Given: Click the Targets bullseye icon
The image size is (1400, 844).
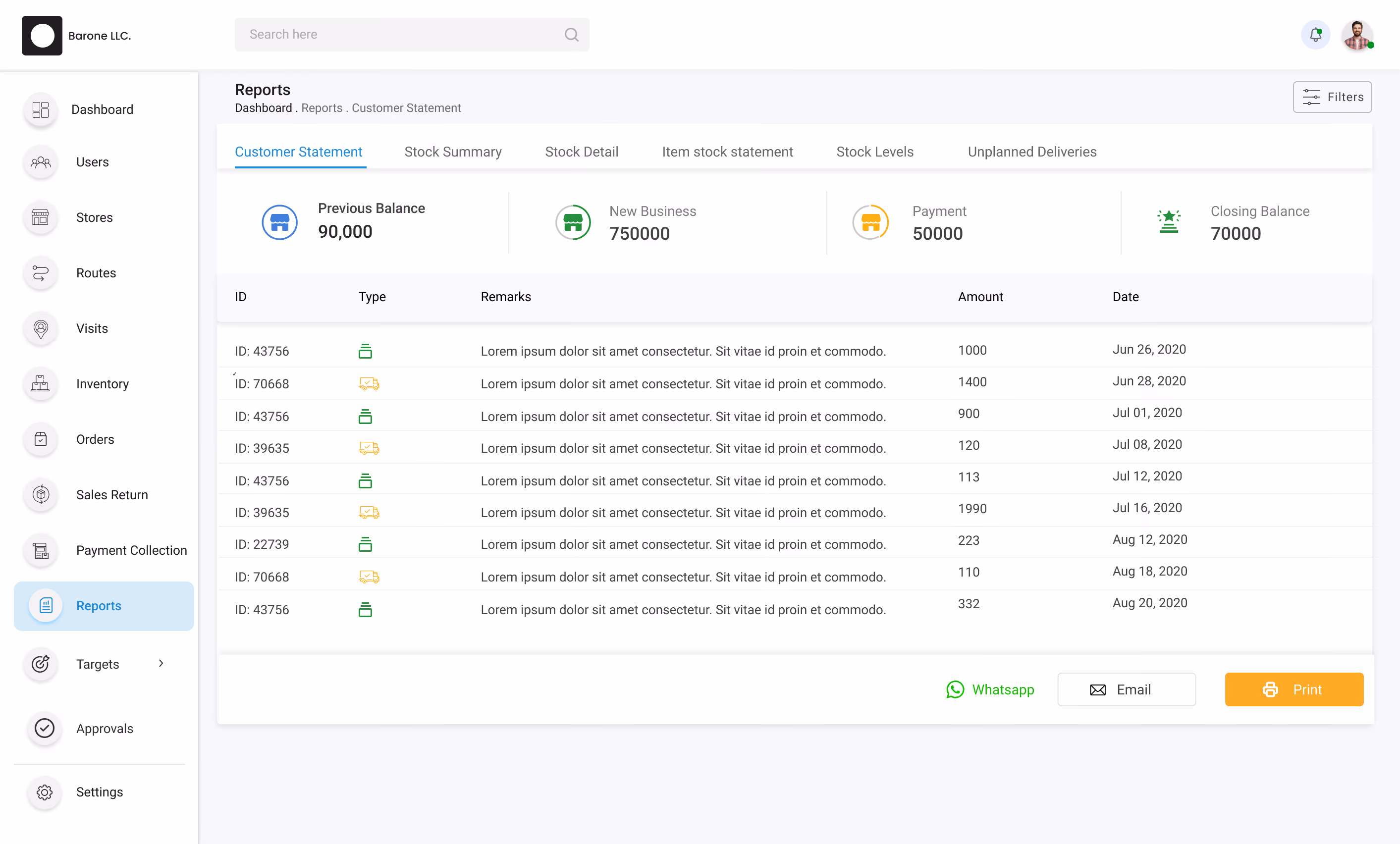Looking at the screenshot, I should click(40, 663).
